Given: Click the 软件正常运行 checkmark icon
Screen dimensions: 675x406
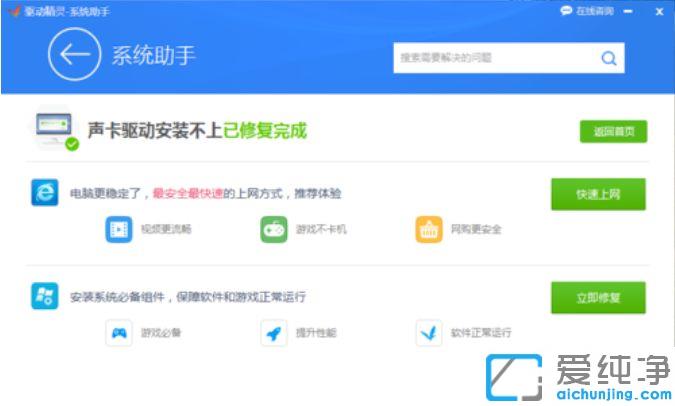Looking at the screenshot, I should coord(429,333).
